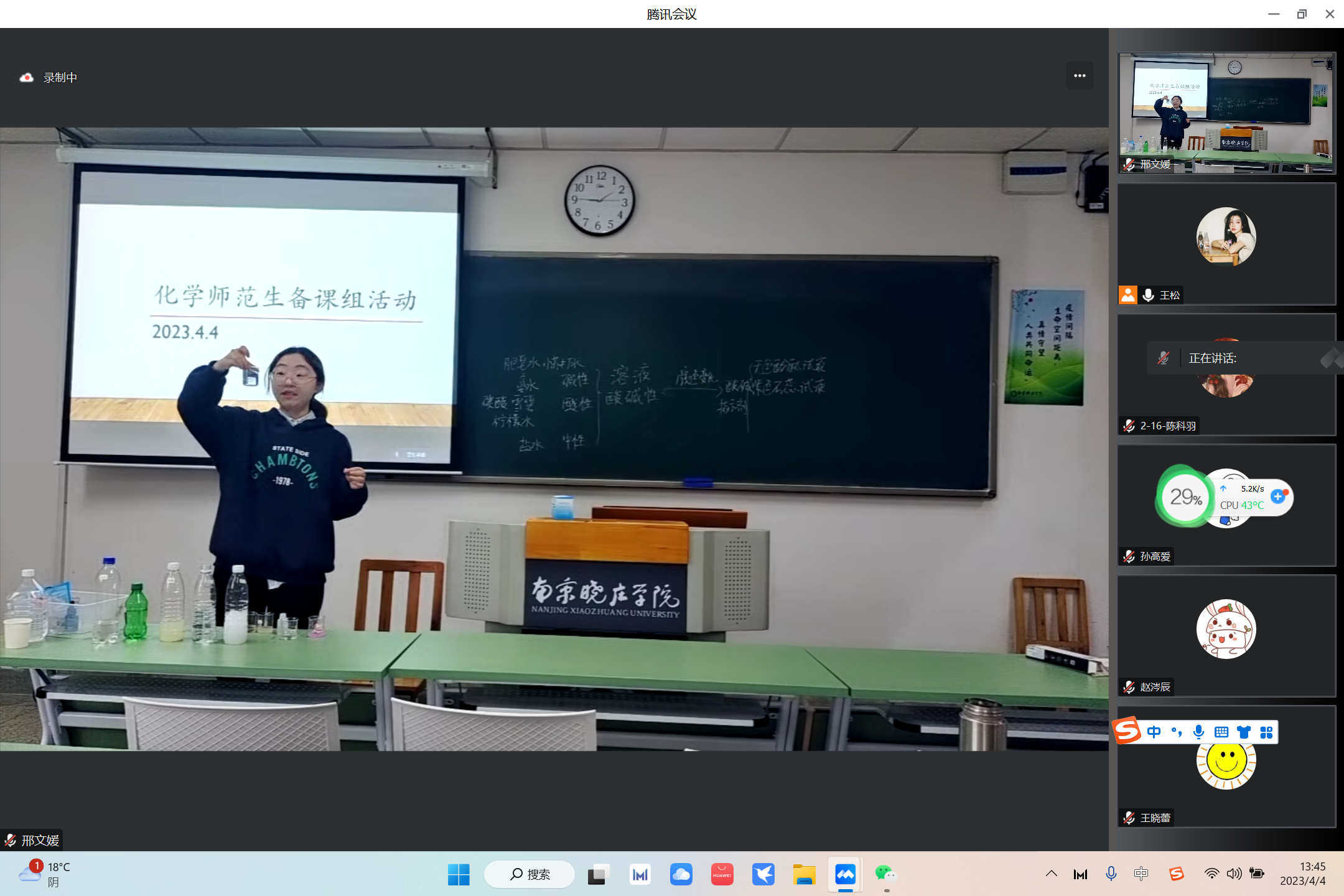Open toolbox grid icon on Sogou toolbar

tap(1266, 732)
